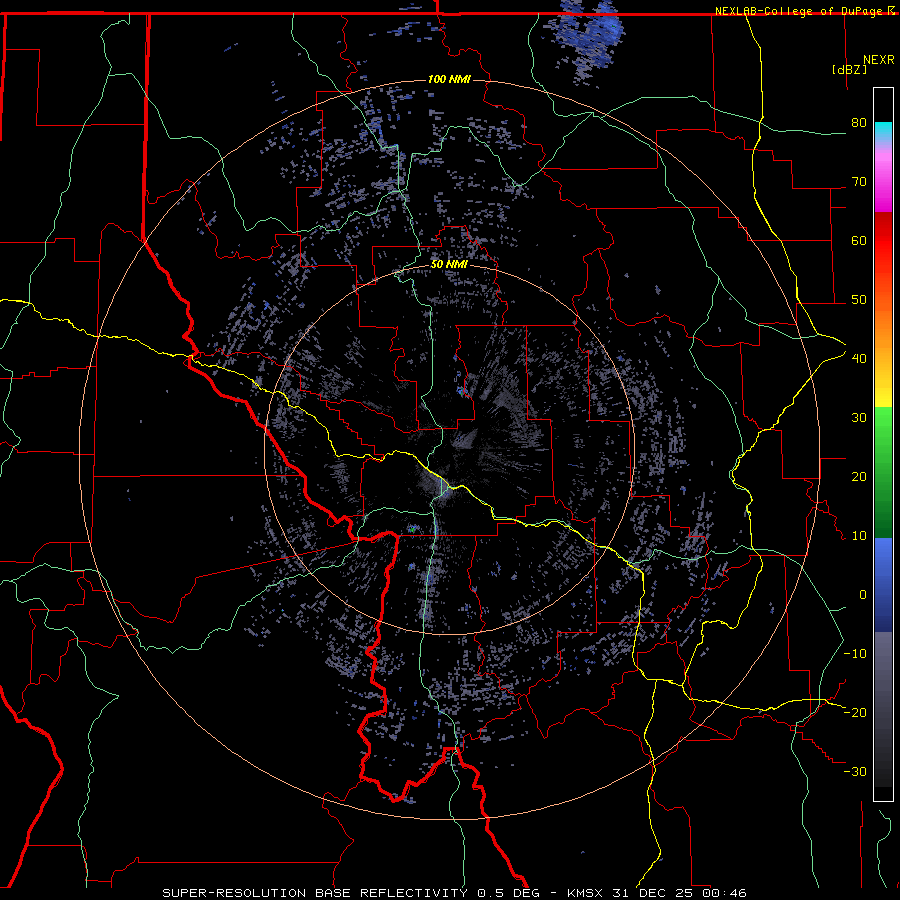The height and width of the screenshot is (900, 900).
Task: Click the green band of the color scale
Action: pyautogui.click(x=883, y=473)
